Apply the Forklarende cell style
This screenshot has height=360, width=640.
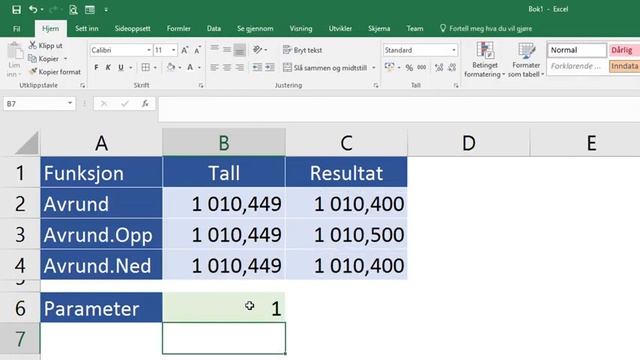(x=577, y=66)
